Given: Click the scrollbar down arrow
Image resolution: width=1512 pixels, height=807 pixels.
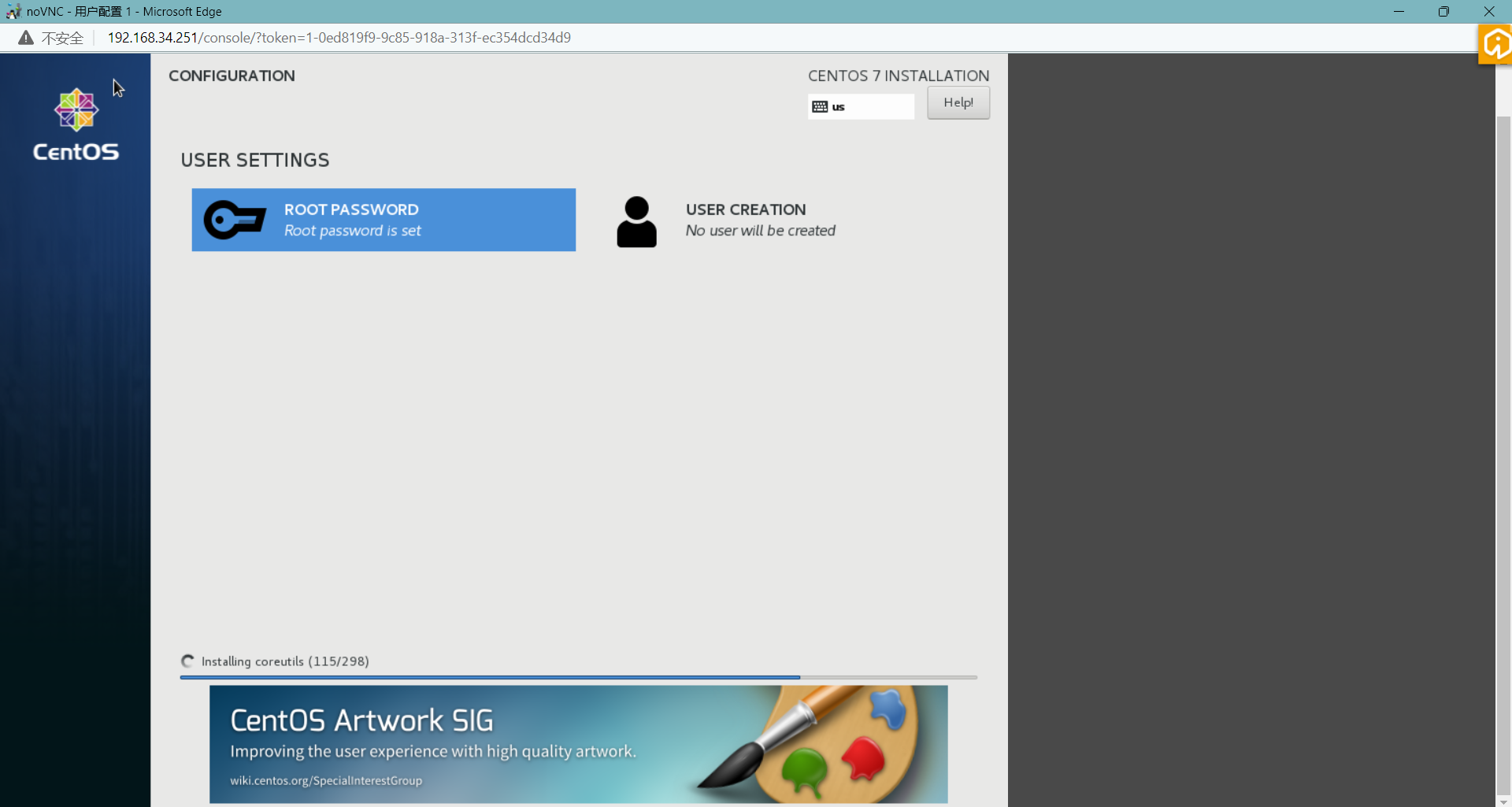Looking at the screenshot, I should pos(1503,801).
